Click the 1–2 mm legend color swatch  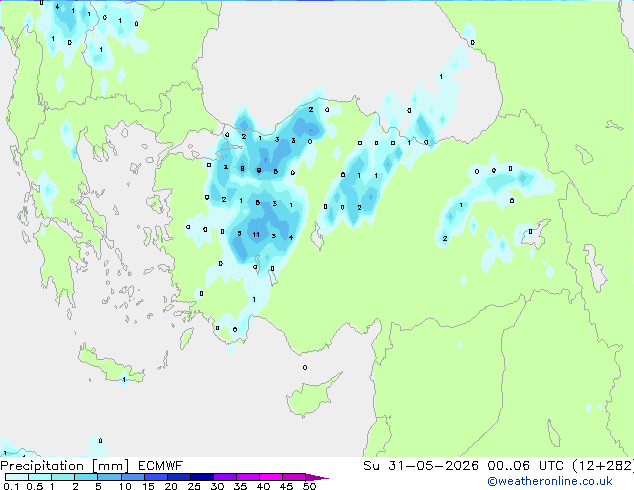coord(63,477)
